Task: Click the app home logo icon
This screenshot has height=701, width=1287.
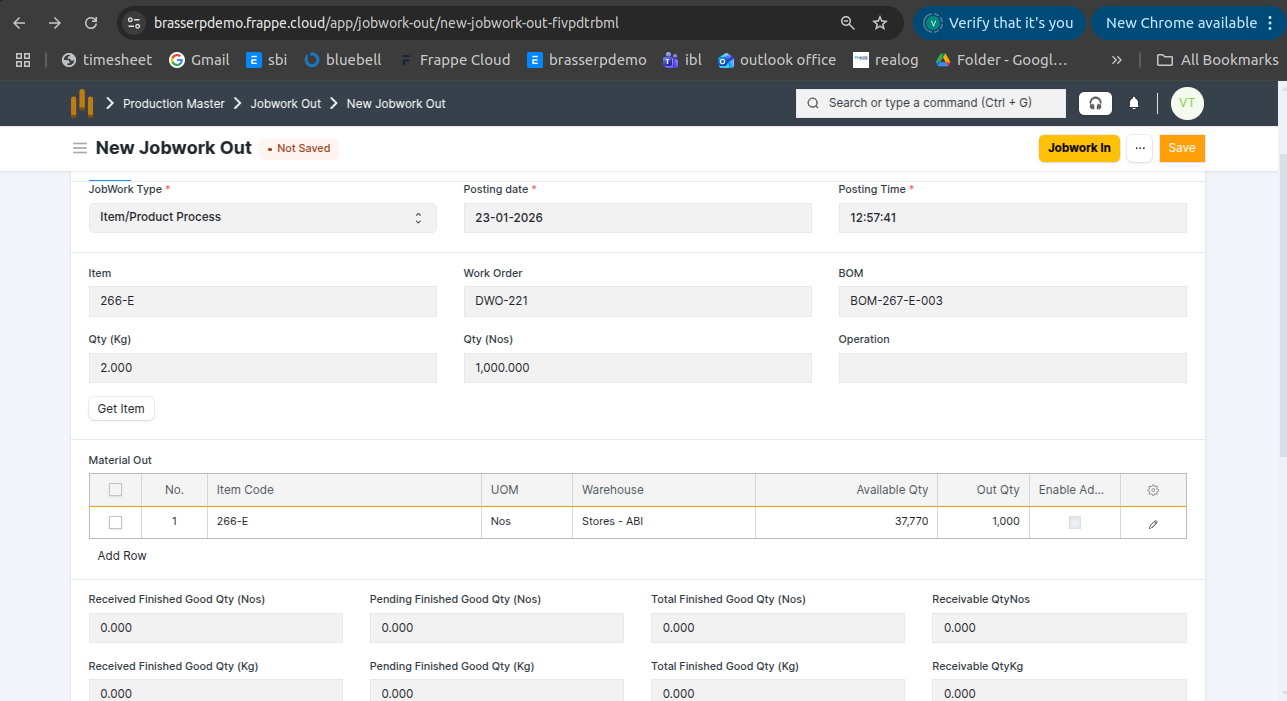Action: [x=82, y=103]
